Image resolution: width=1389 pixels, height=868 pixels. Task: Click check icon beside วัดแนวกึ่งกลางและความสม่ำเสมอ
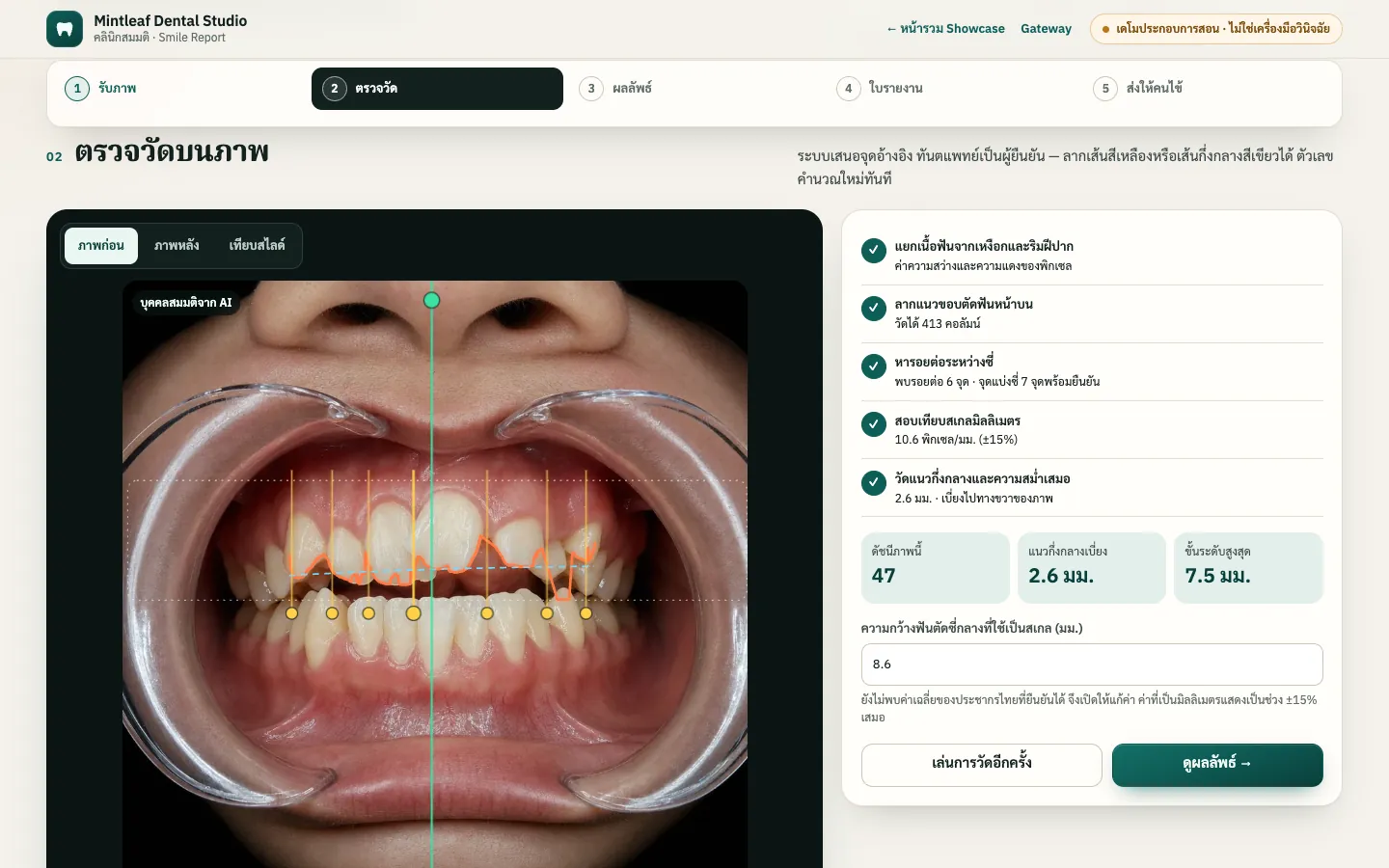(874, 482)
